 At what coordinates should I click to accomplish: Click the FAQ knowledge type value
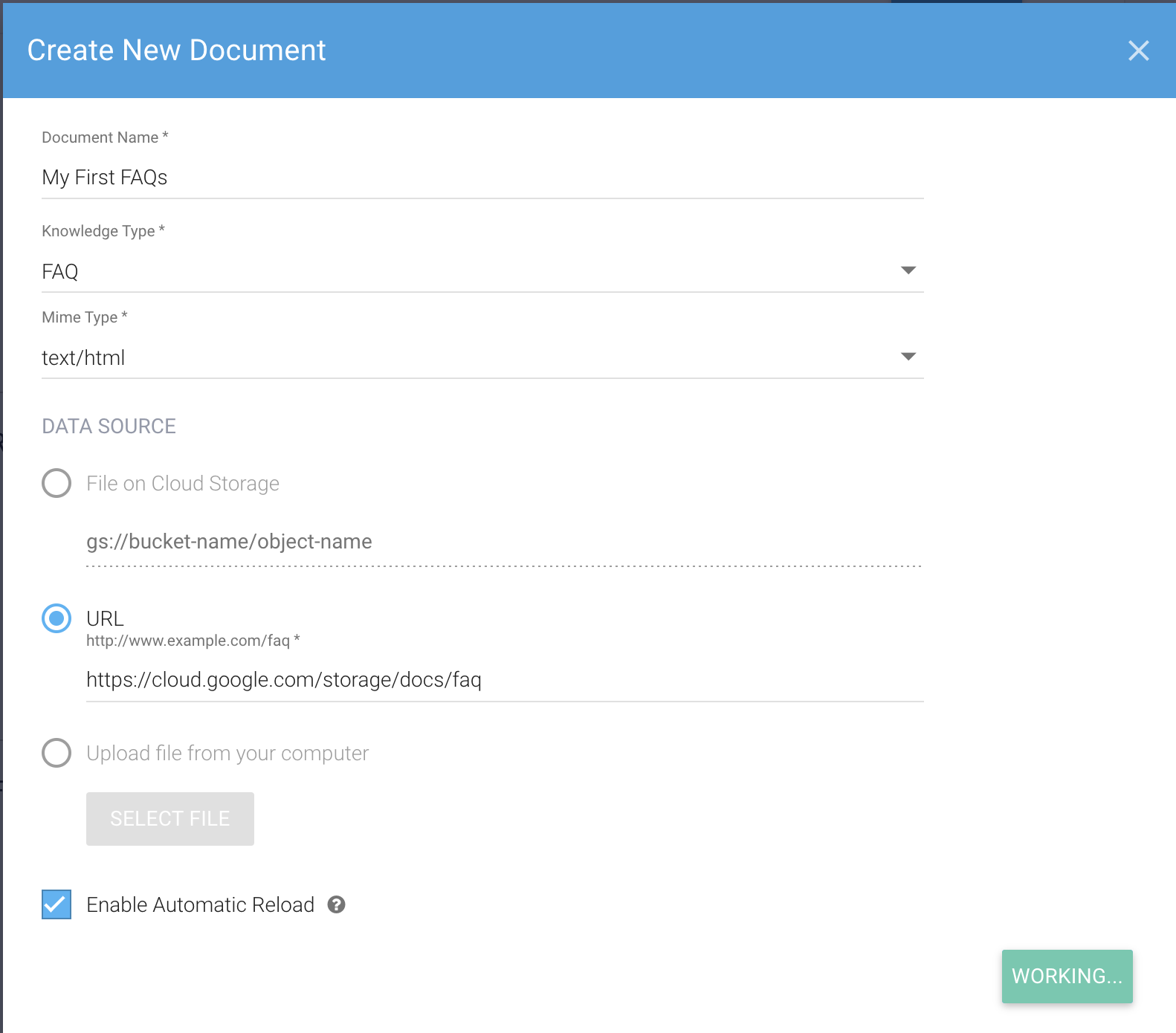pos(61,272)
